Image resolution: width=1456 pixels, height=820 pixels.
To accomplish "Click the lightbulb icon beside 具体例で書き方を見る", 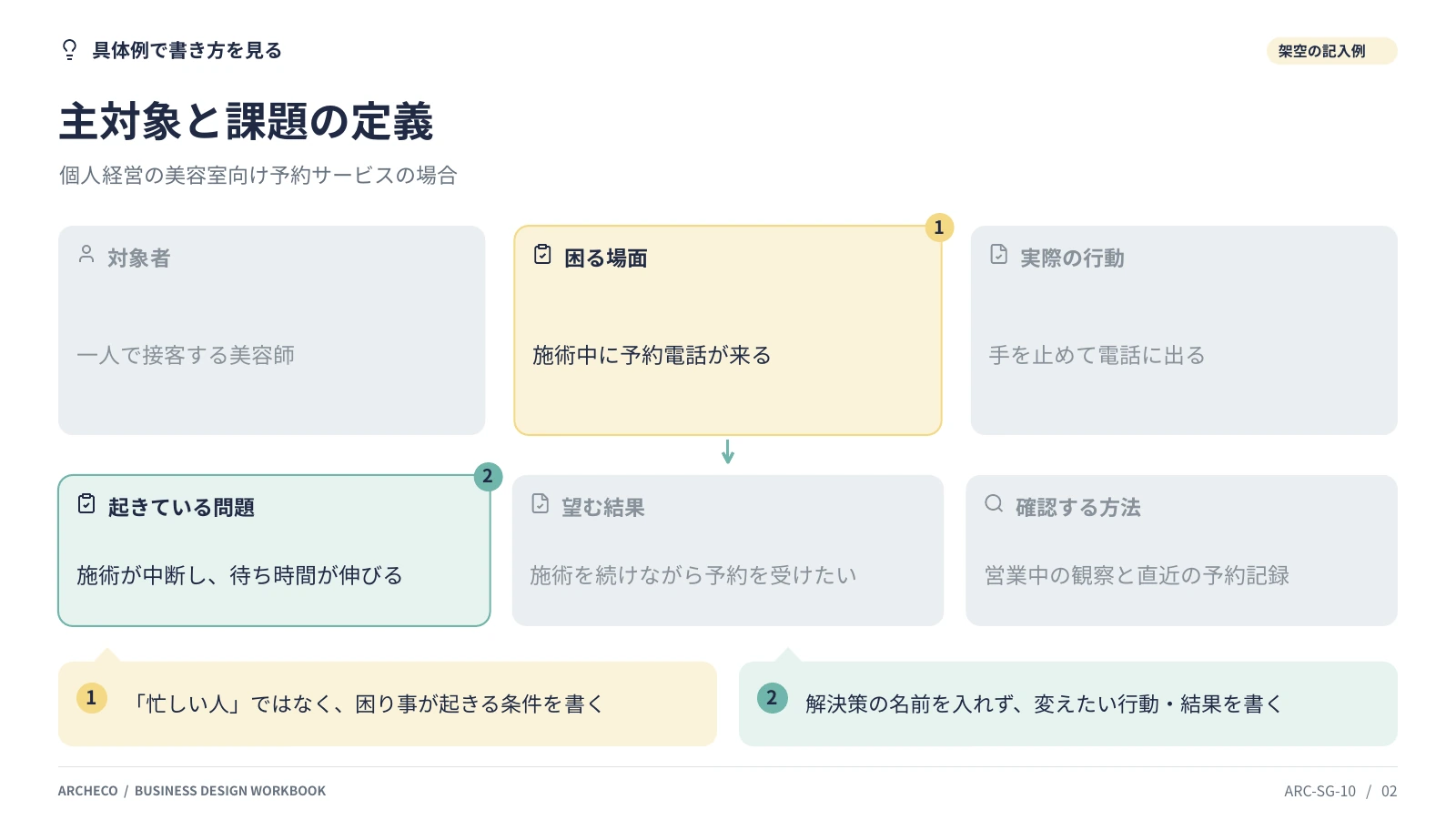I will [x=69, y=50].
